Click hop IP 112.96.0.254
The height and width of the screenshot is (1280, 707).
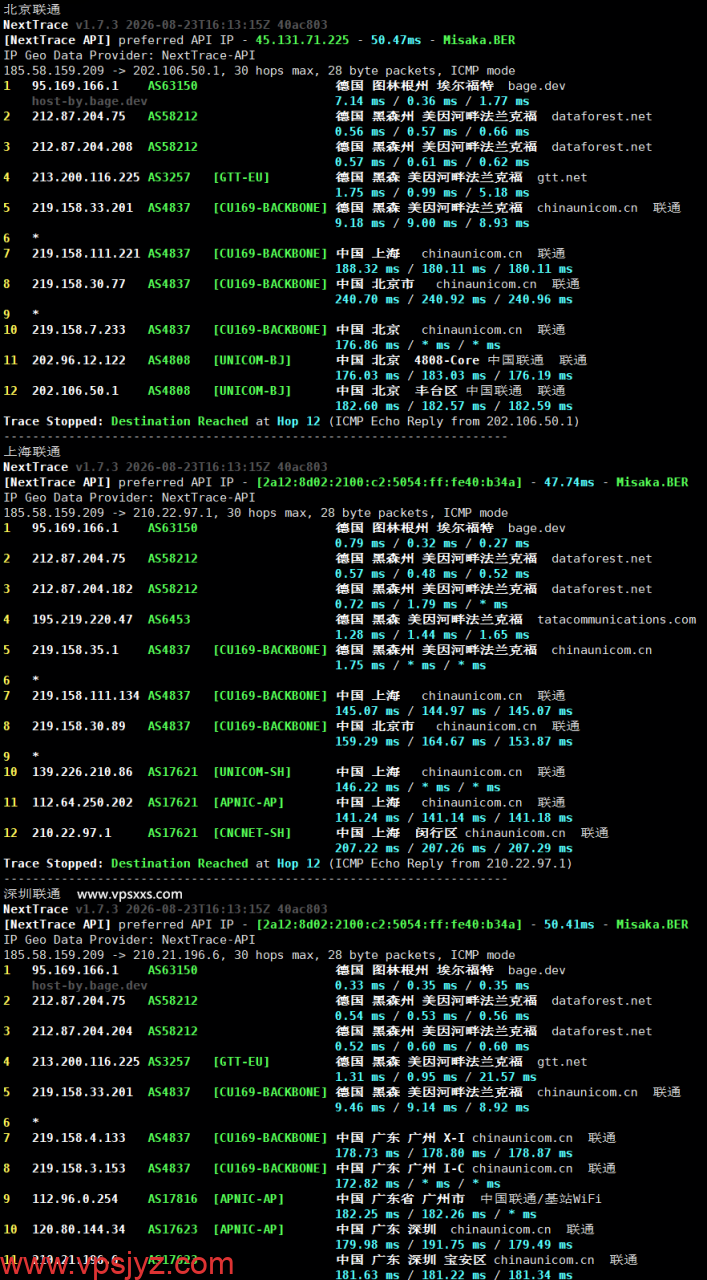tap(75, 1199)
